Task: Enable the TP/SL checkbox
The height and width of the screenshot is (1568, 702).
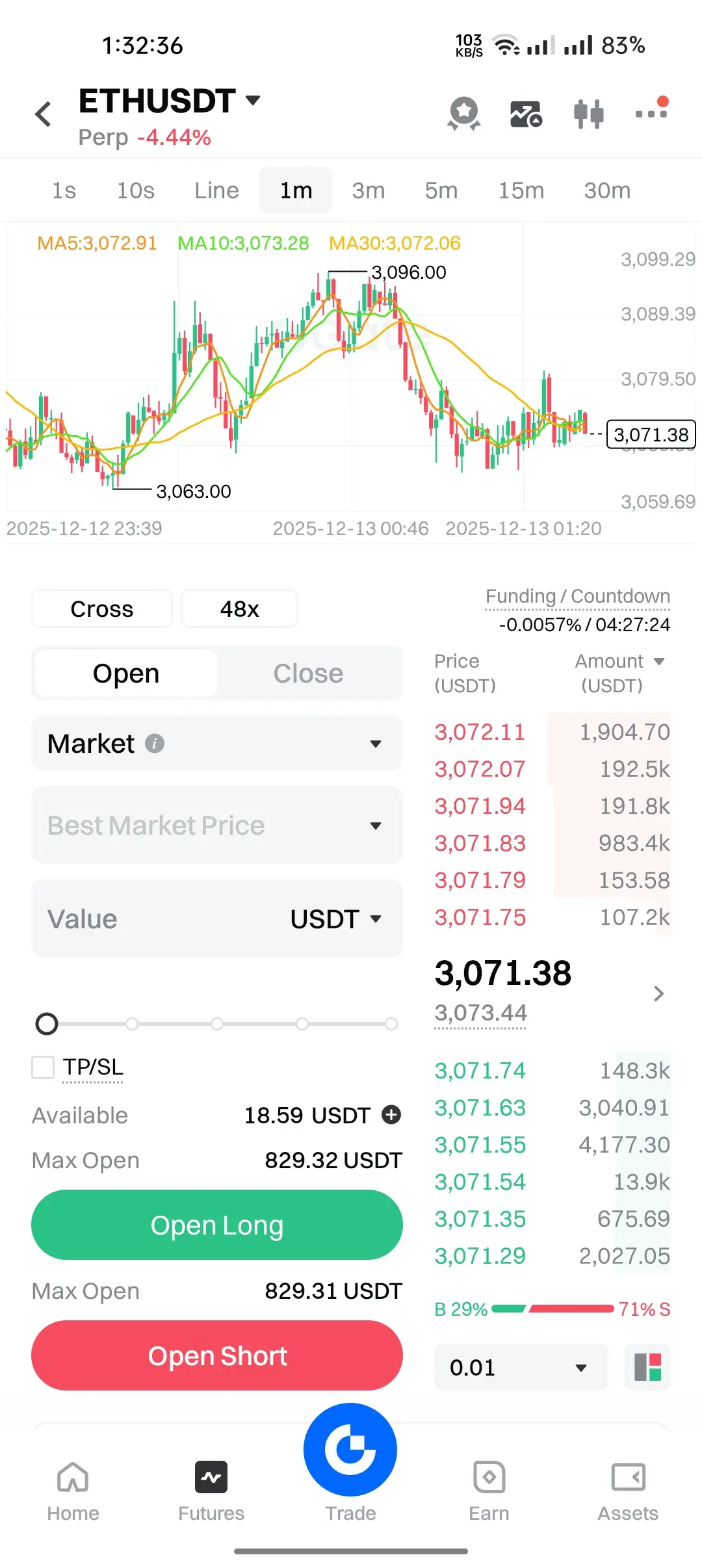Action: tap(44, 1067)
